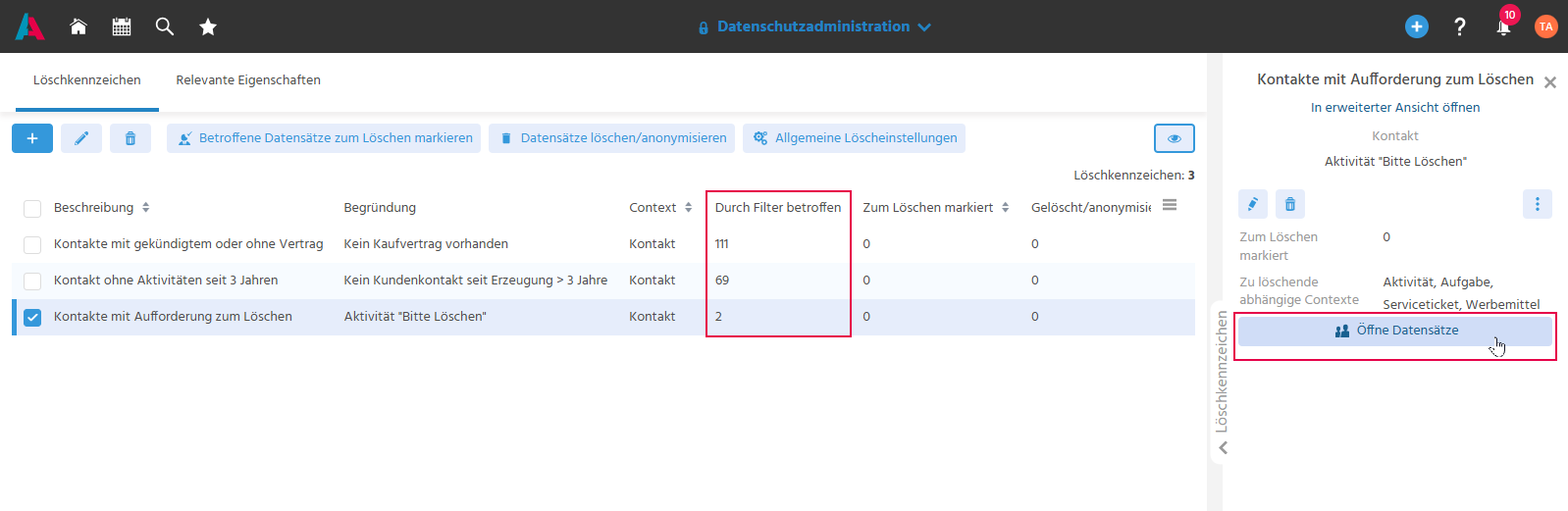Delete selected entry with trash toolbar icon
This screenshot has height=511, width=1568.
click(x=131, y=138)
